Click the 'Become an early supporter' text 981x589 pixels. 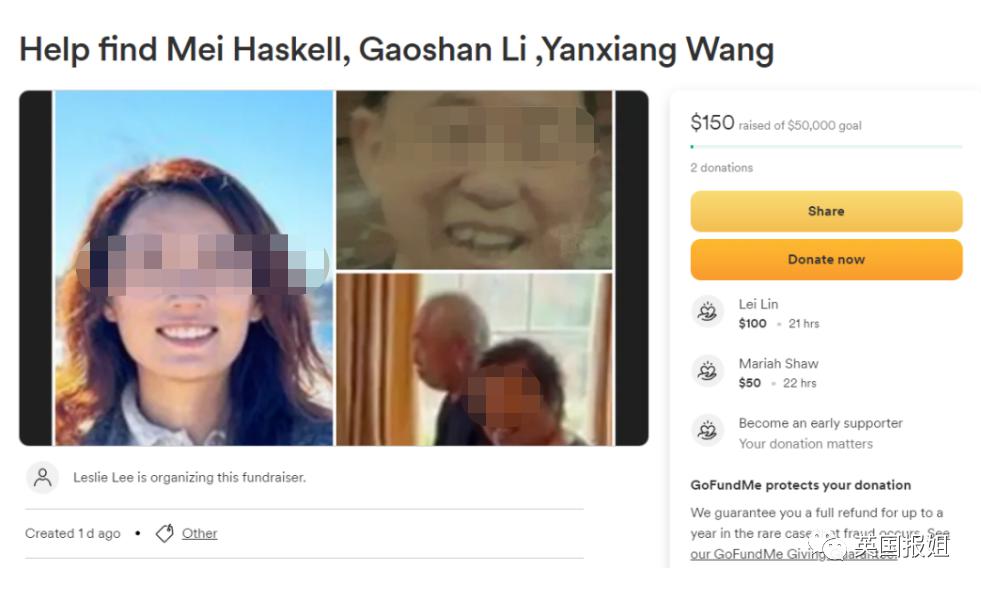(820, 423)
